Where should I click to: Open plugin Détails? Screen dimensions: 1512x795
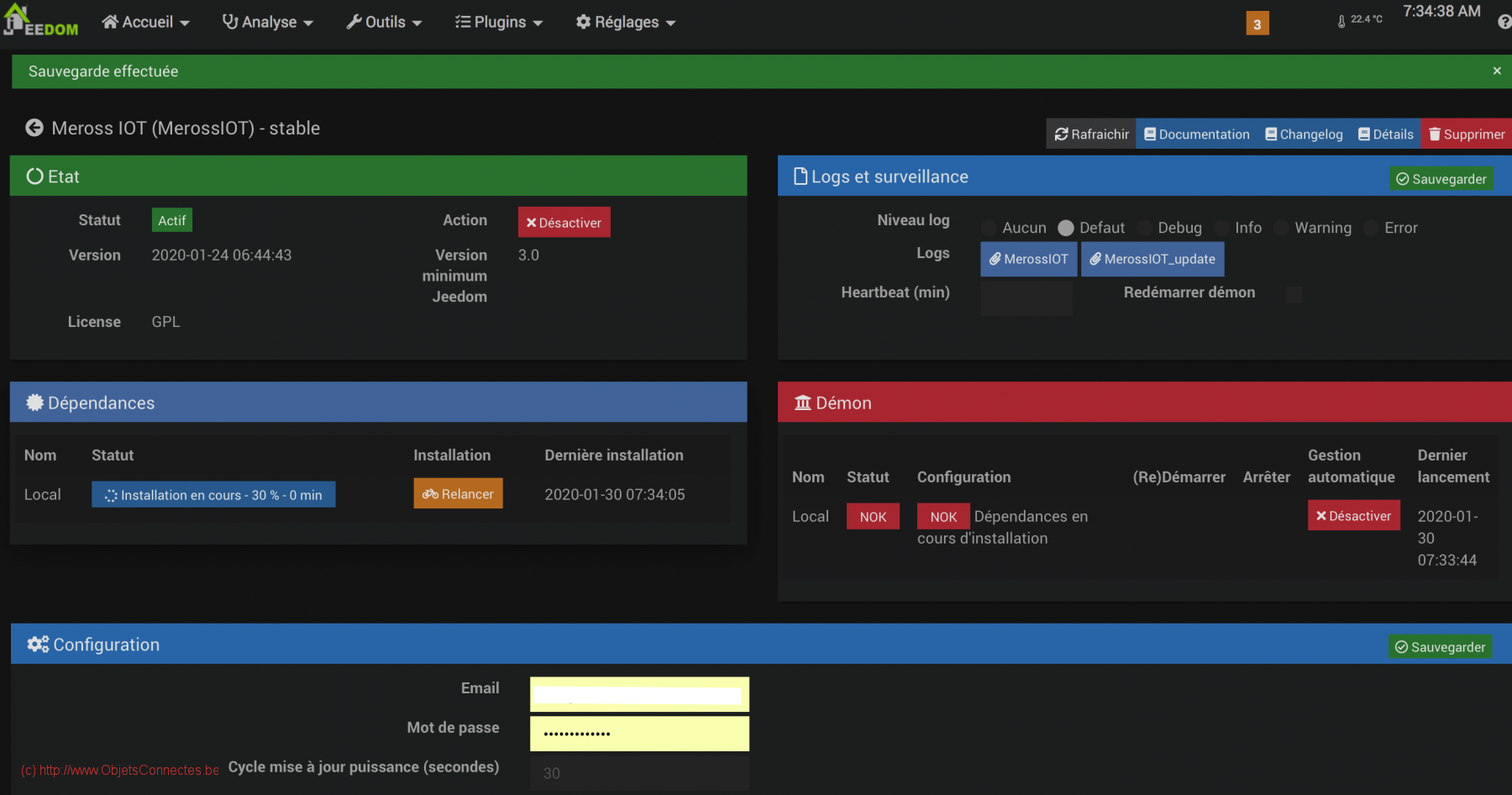tap(1386, 134)
